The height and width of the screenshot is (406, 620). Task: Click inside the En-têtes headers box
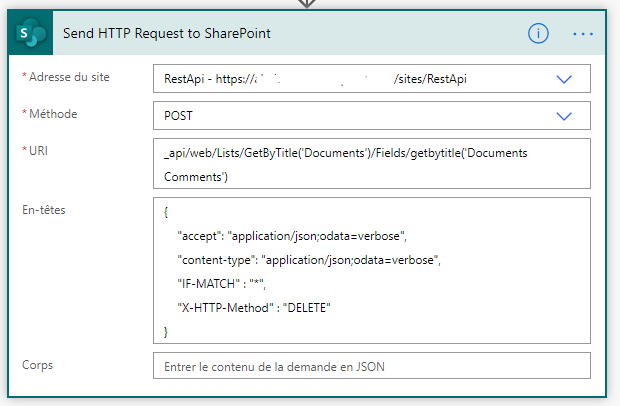pos(372,270)
